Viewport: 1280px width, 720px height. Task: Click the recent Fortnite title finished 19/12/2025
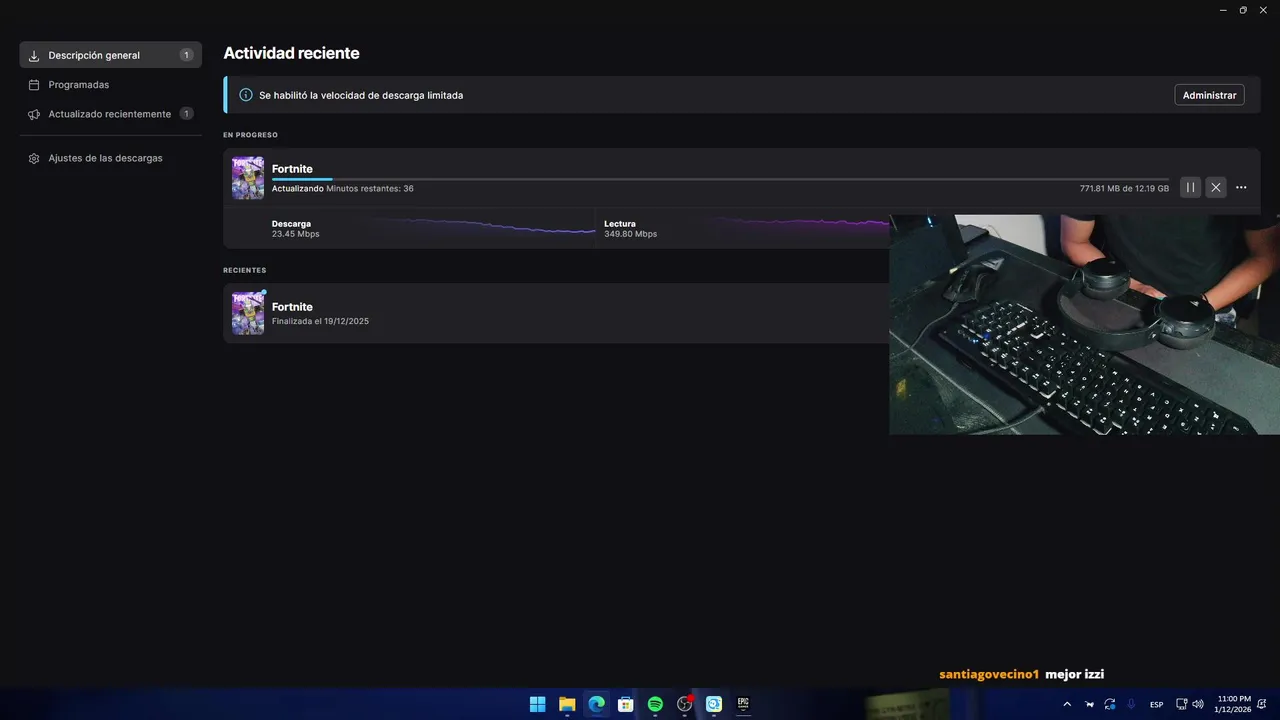tap(292, 307)
